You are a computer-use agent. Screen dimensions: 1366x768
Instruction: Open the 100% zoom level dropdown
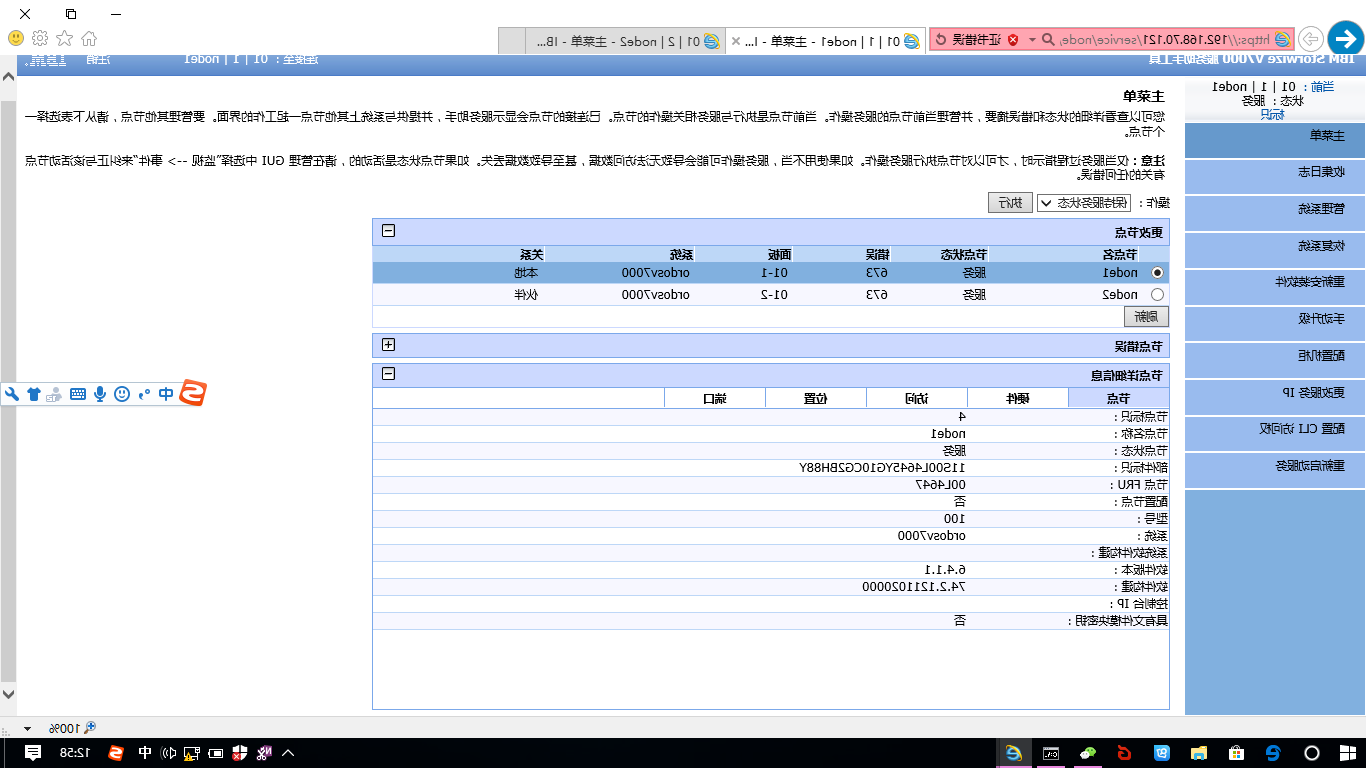pos(27,728)
